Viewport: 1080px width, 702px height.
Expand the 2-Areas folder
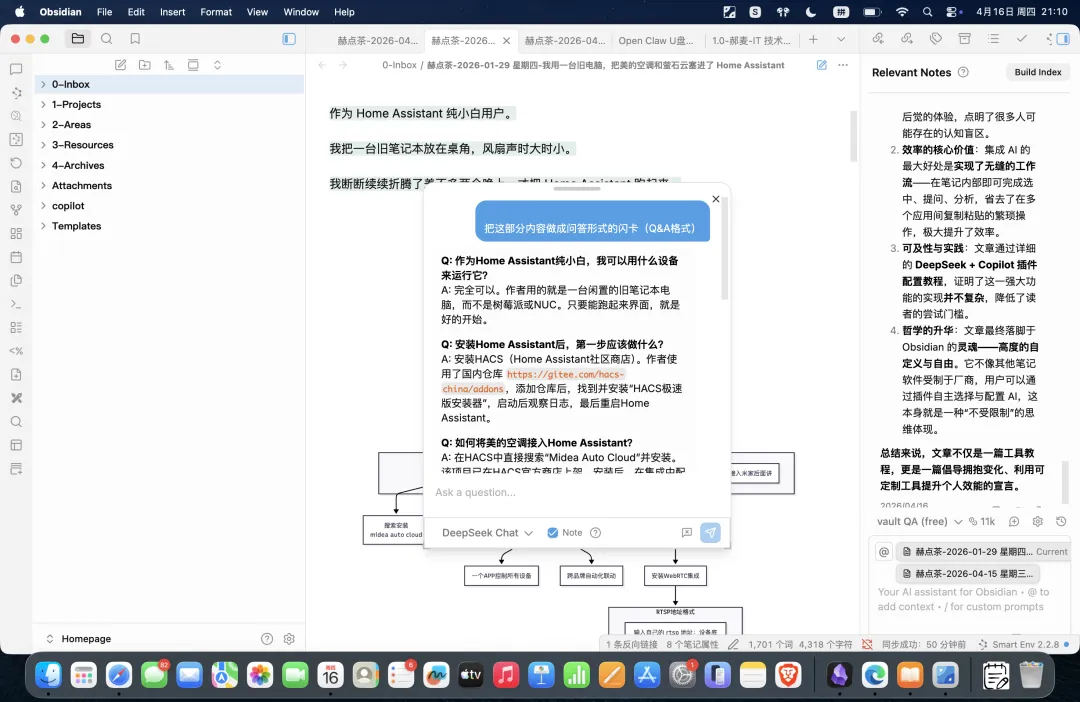click(43, 125)
